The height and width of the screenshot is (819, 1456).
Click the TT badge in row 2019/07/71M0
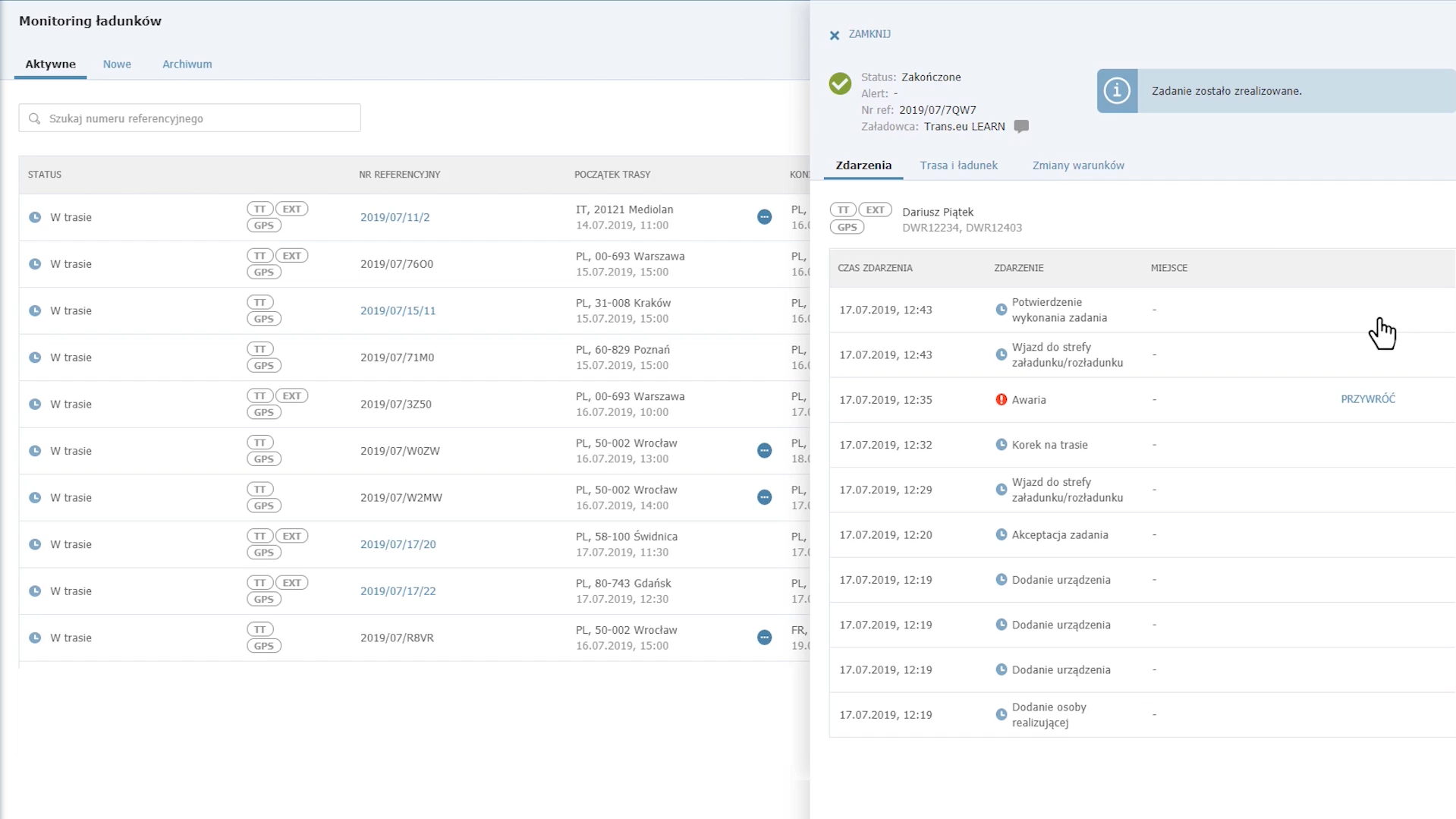point(259,349)
